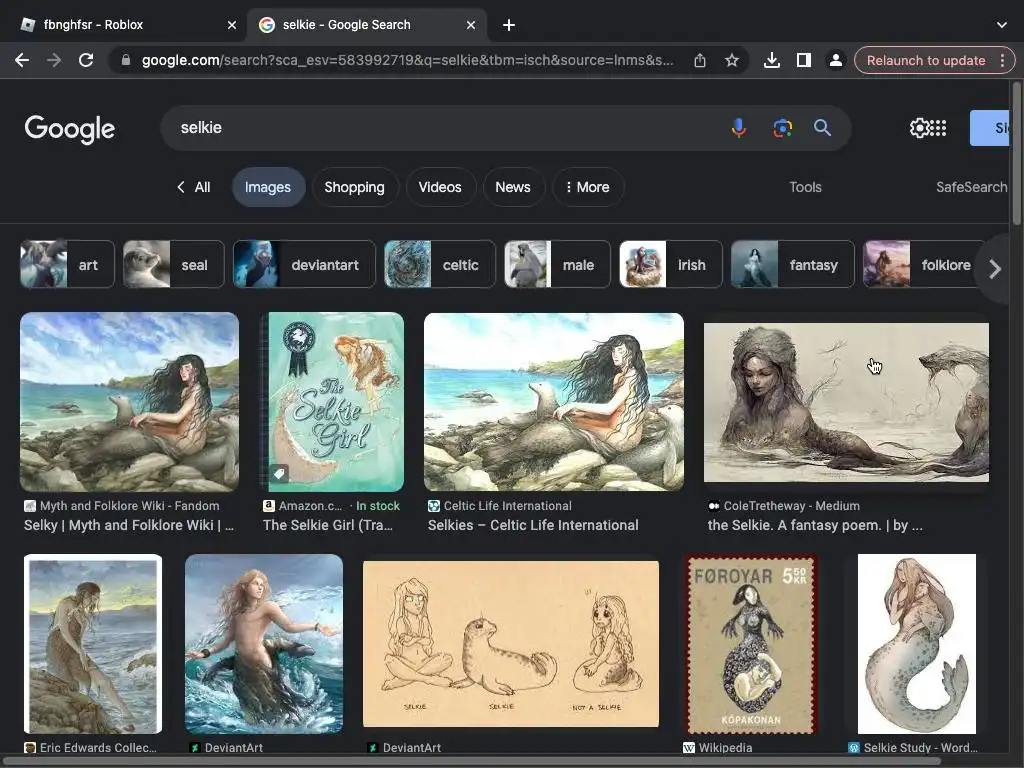Image resolution: width=1024 pixels, height=768 pixels.
Task: Open the Myth and Folklore Wiki selkie image
Action: 129,402
